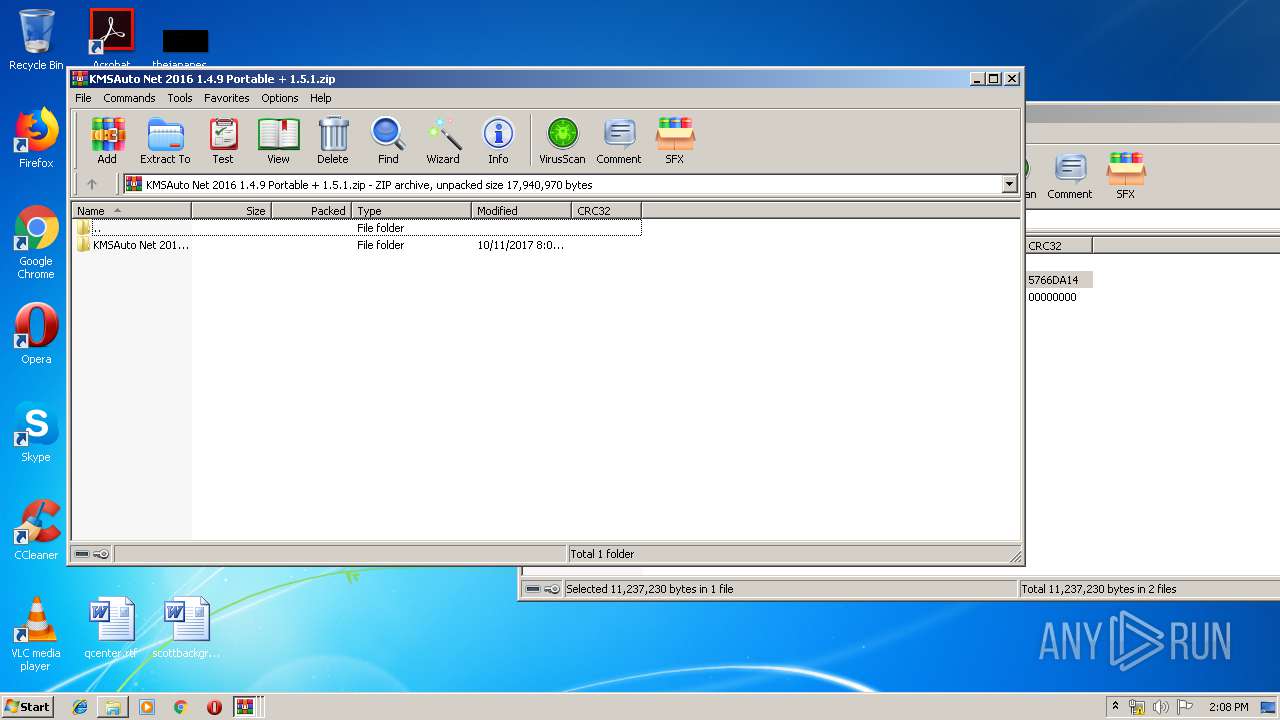
Task: Go up one folder level arrow
Action: click(x=92, y=184)
